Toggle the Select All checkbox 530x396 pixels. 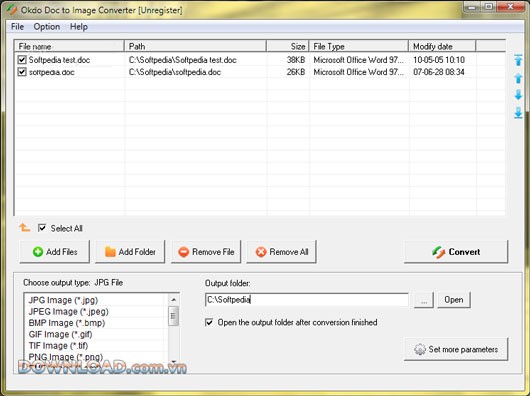42,228
